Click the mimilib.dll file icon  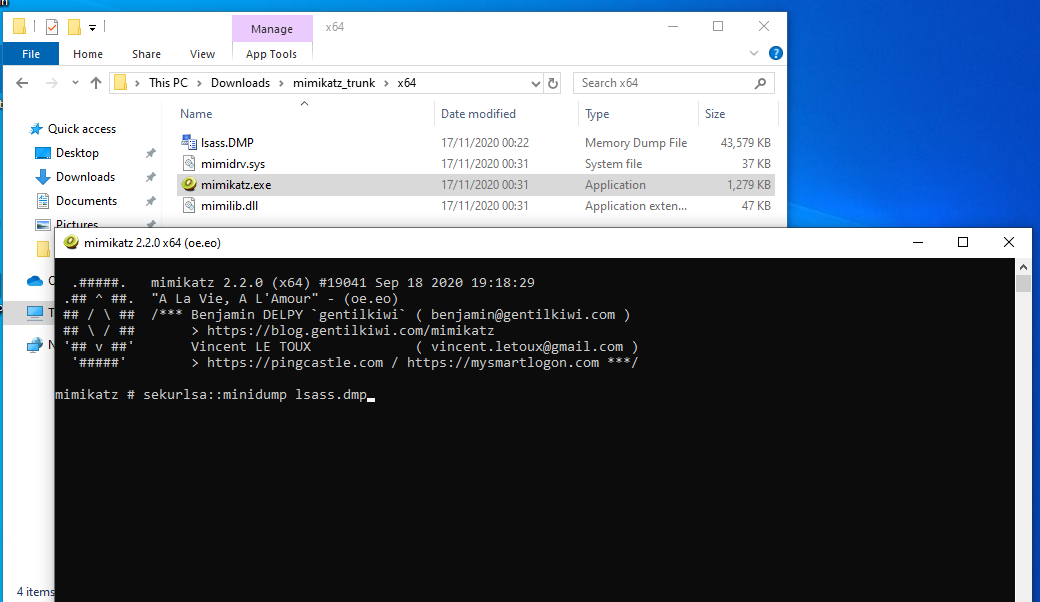tap(189, 206)
